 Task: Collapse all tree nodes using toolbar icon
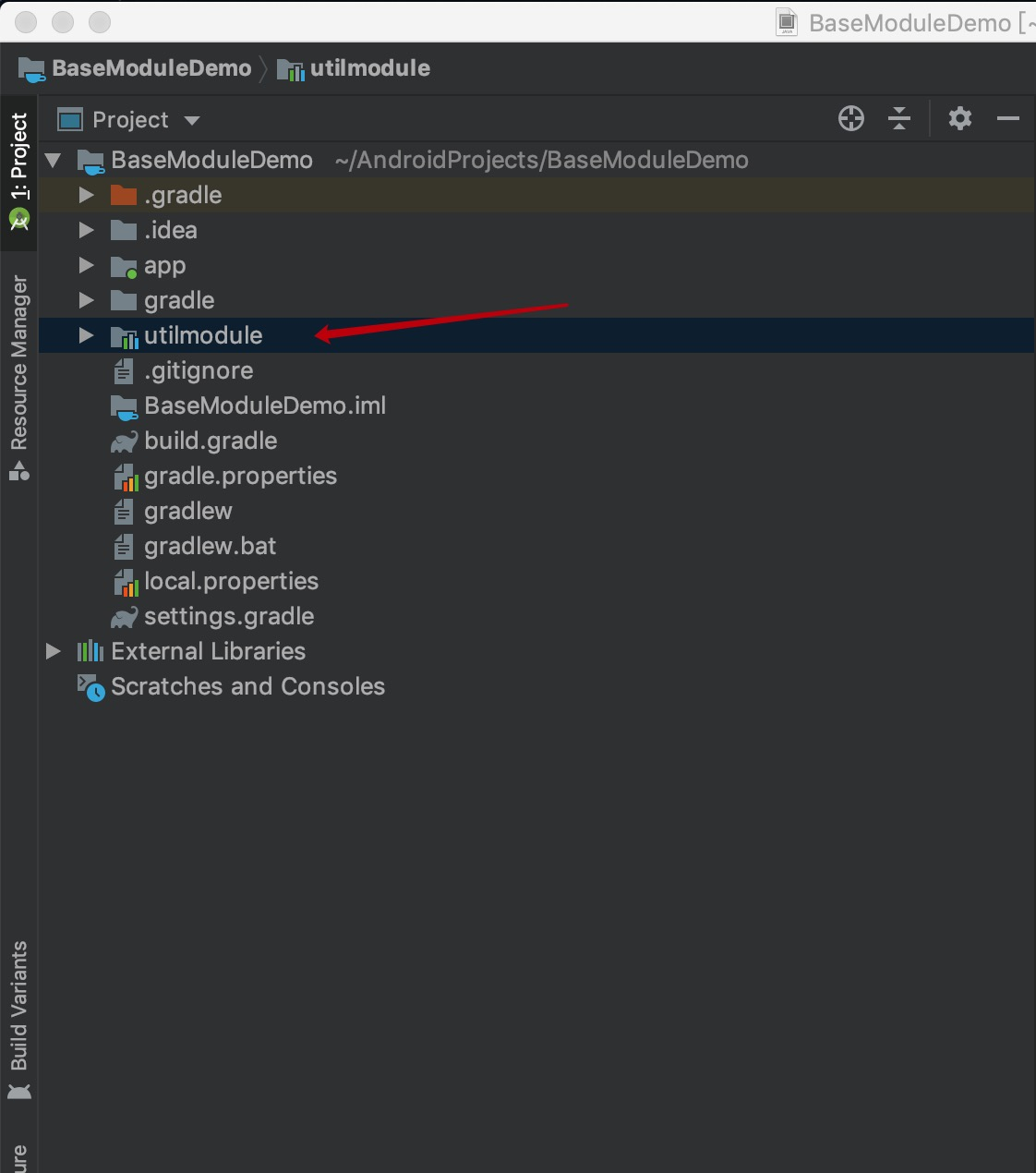(899, 118)
